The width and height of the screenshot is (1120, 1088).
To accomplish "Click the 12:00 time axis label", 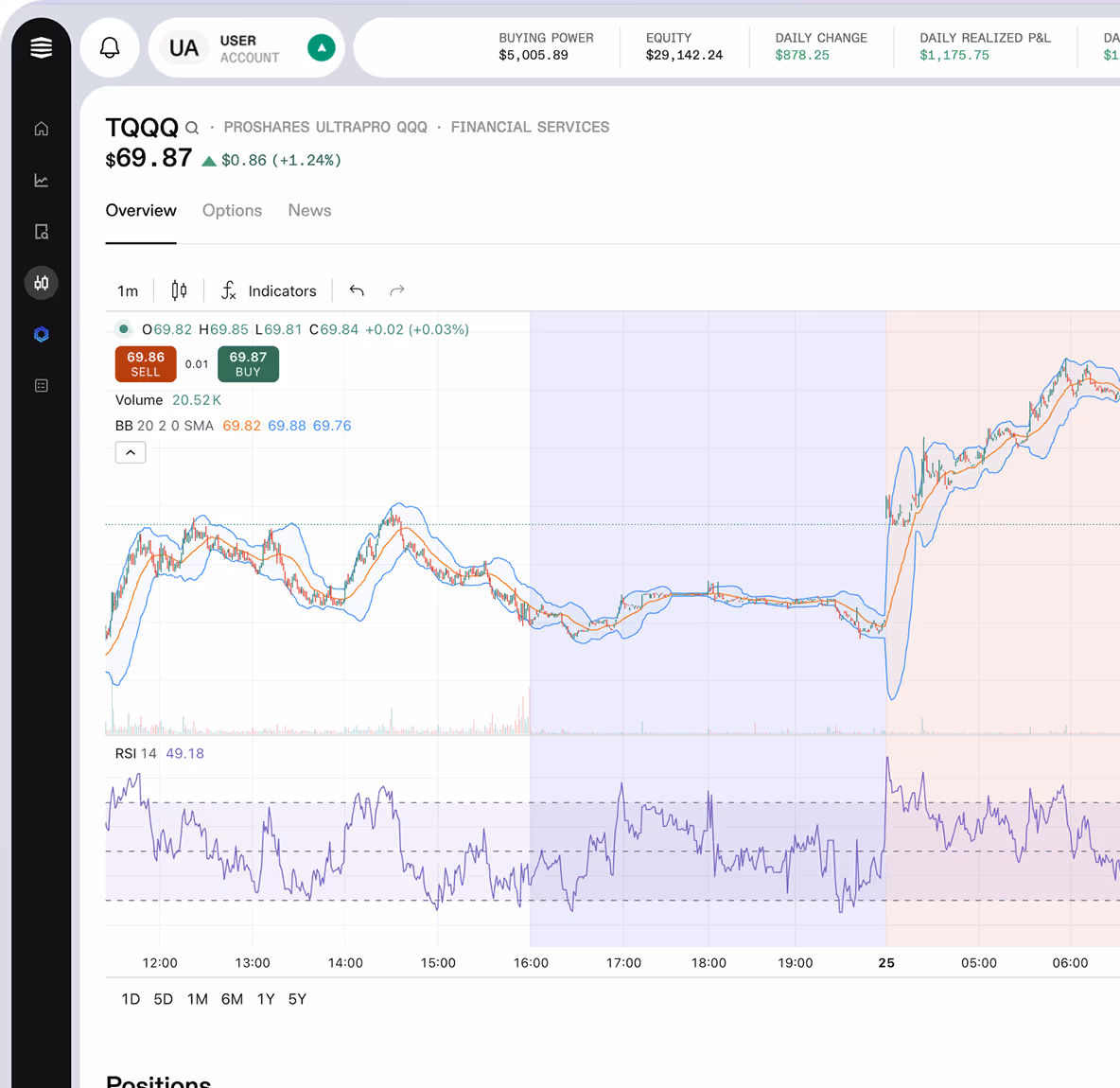I will 159,963.
